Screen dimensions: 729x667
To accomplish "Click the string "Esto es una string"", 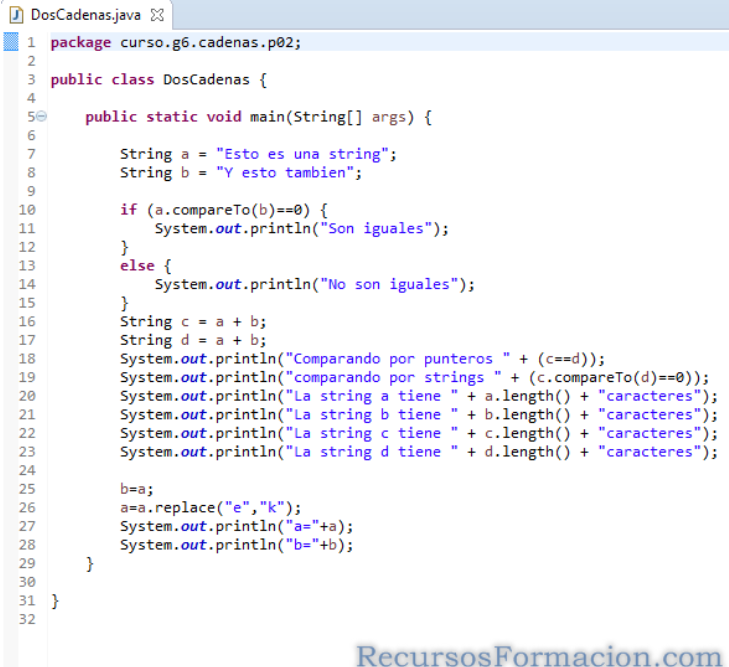I will [302, 154].
